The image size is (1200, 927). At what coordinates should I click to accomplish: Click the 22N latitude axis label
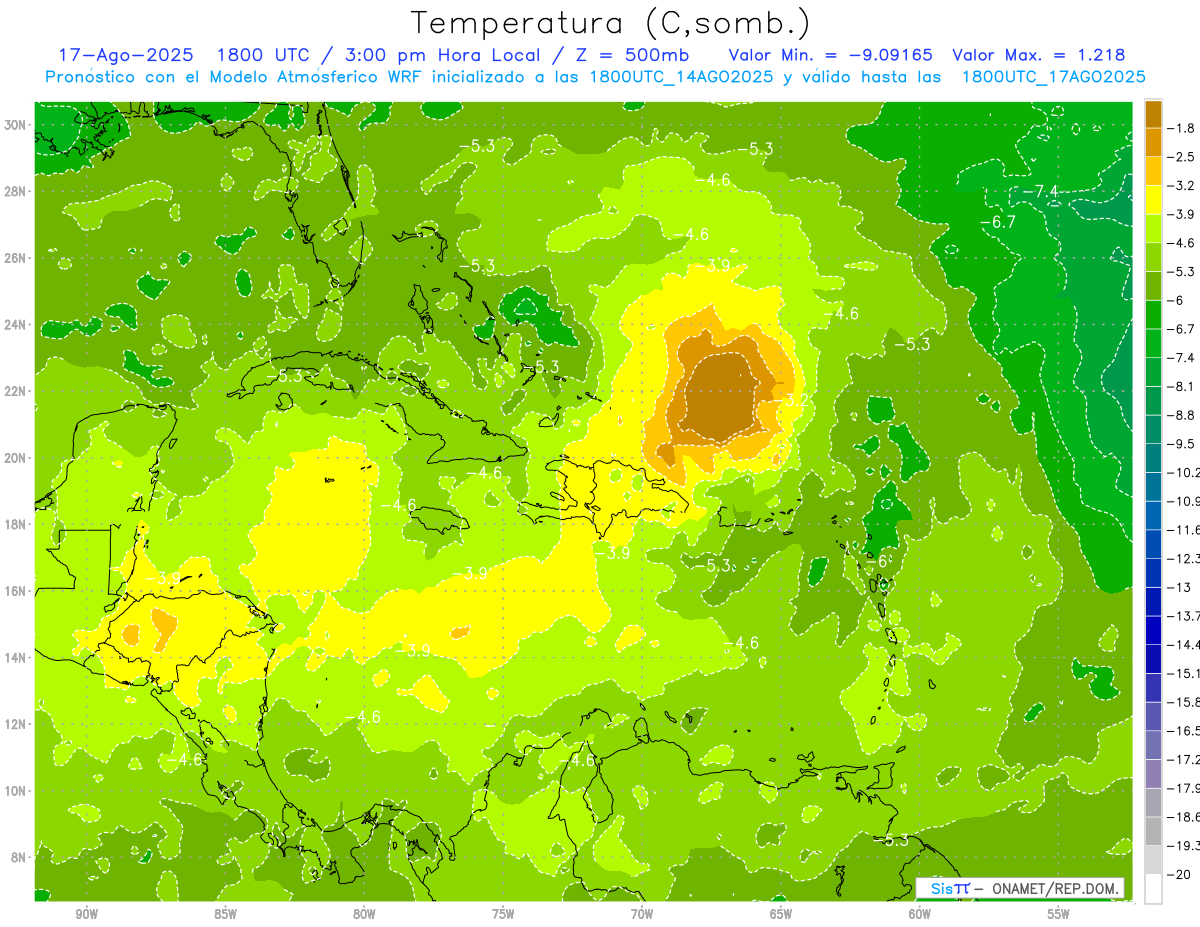[15, 391]
